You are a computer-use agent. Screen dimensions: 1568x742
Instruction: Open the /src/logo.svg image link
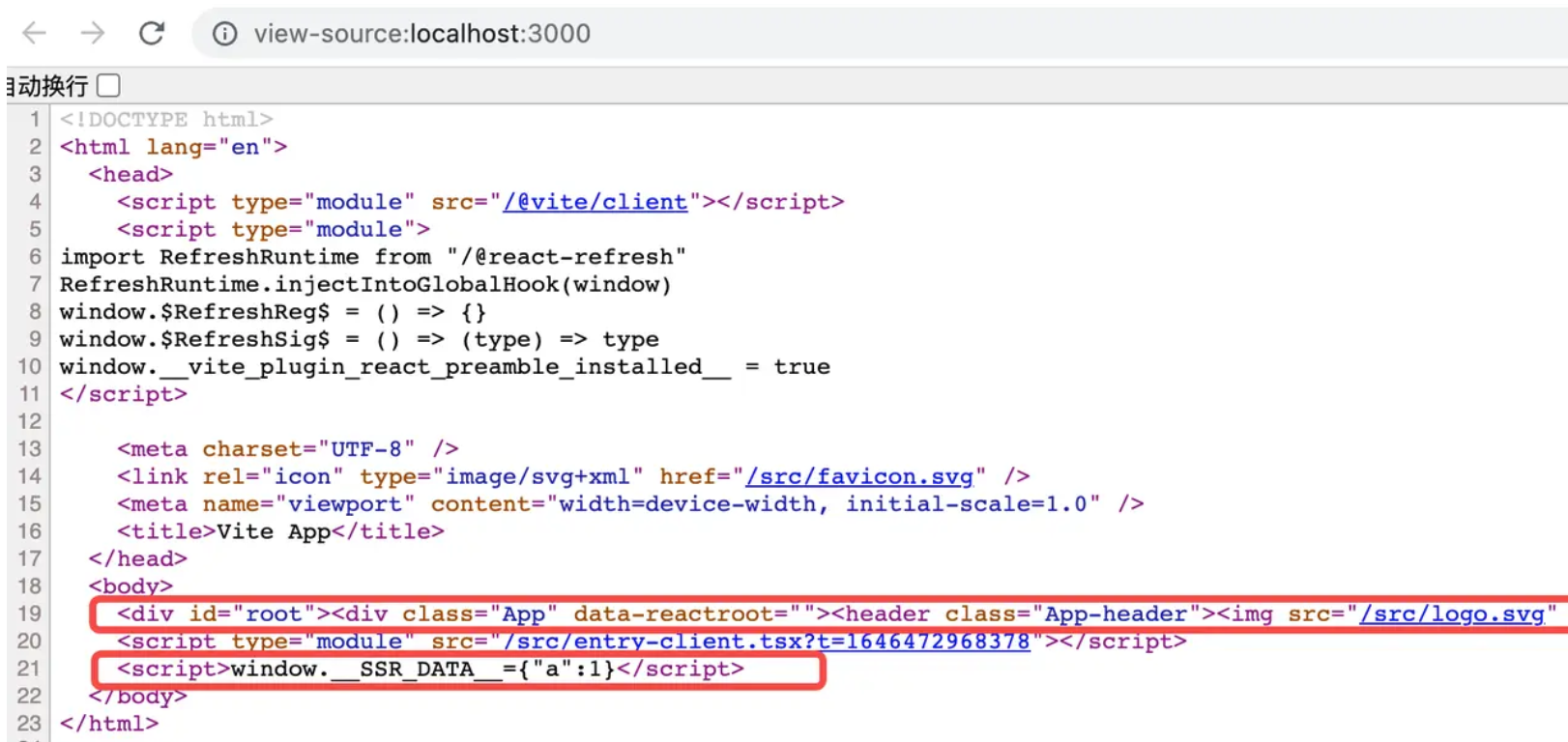1452,614
